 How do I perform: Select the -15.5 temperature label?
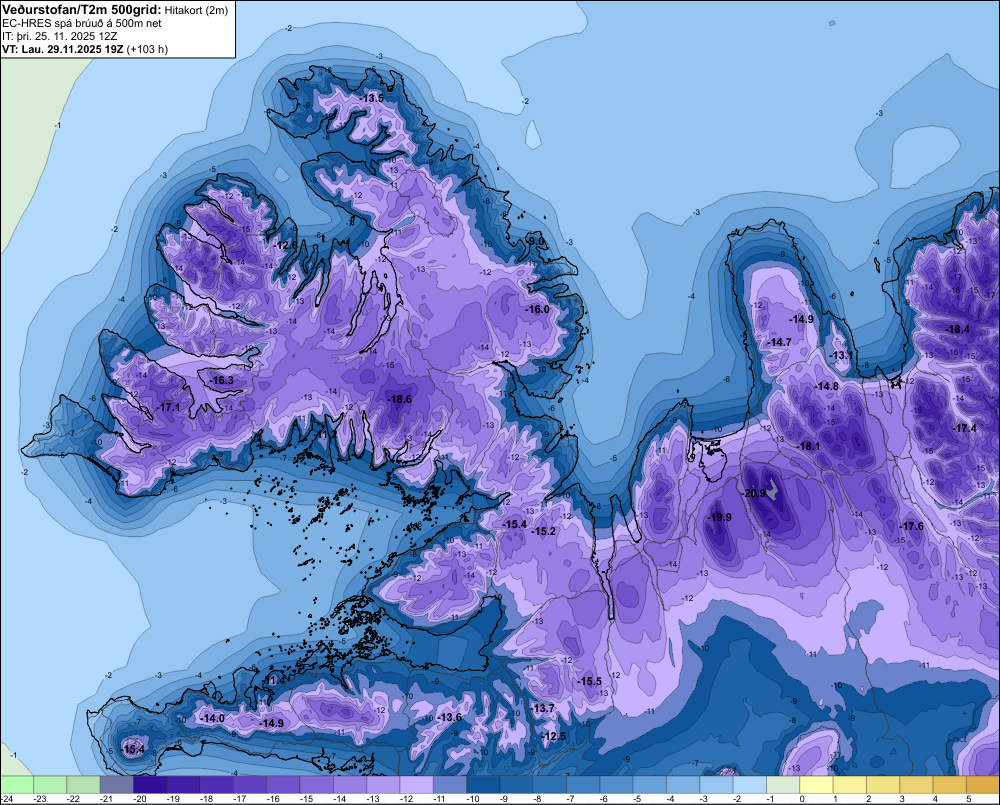[590, 681]
